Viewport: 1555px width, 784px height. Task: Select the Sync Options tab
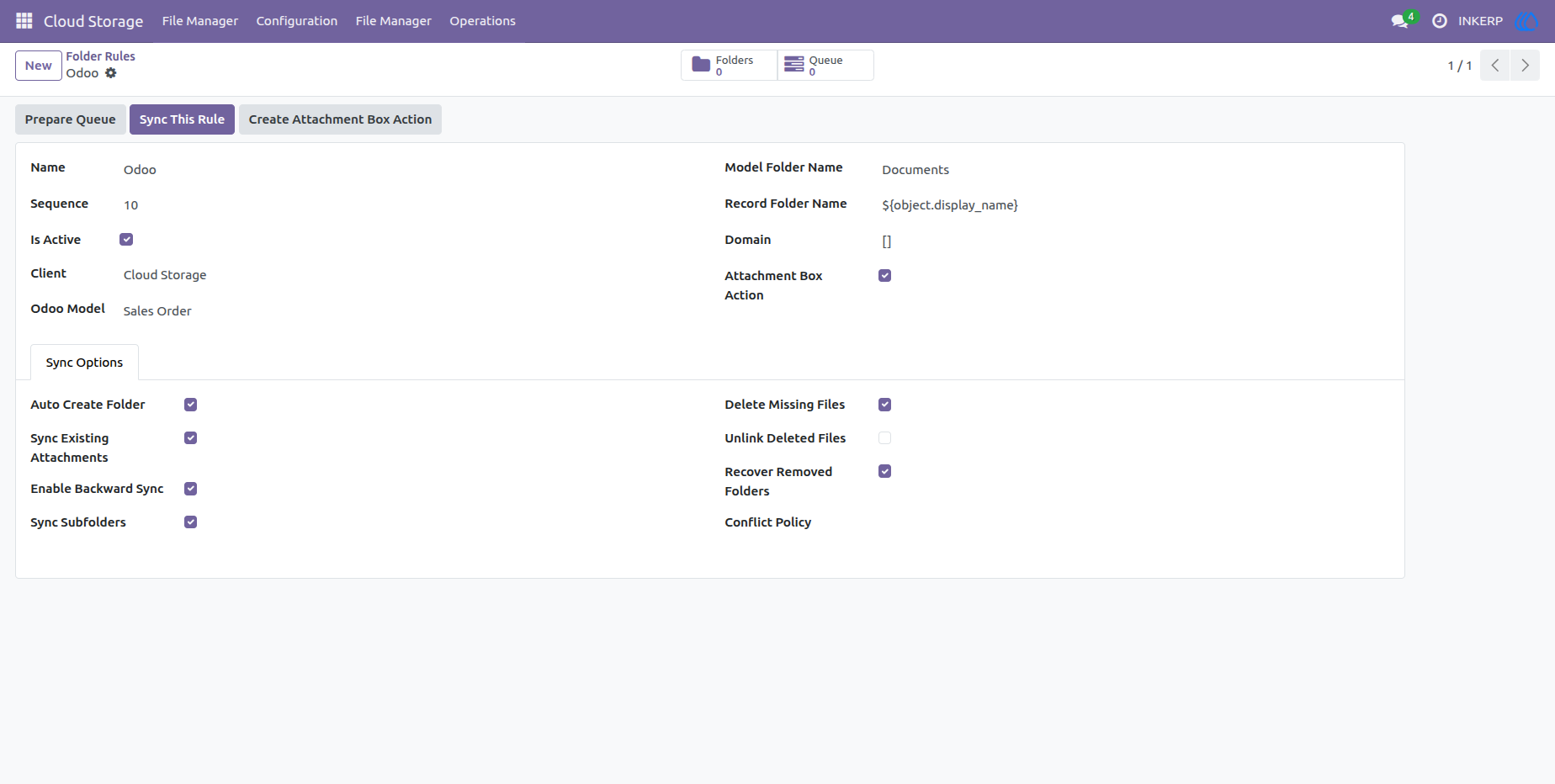pyautogui.click(x=84, y=363)
